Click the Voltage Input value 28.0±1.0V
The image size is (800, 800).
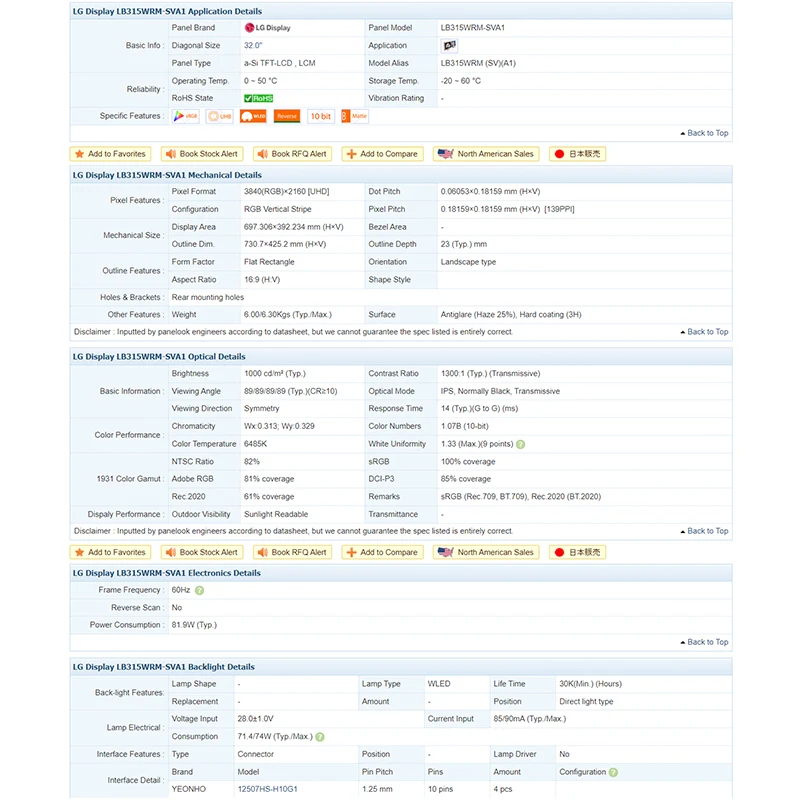pos(256,719)
